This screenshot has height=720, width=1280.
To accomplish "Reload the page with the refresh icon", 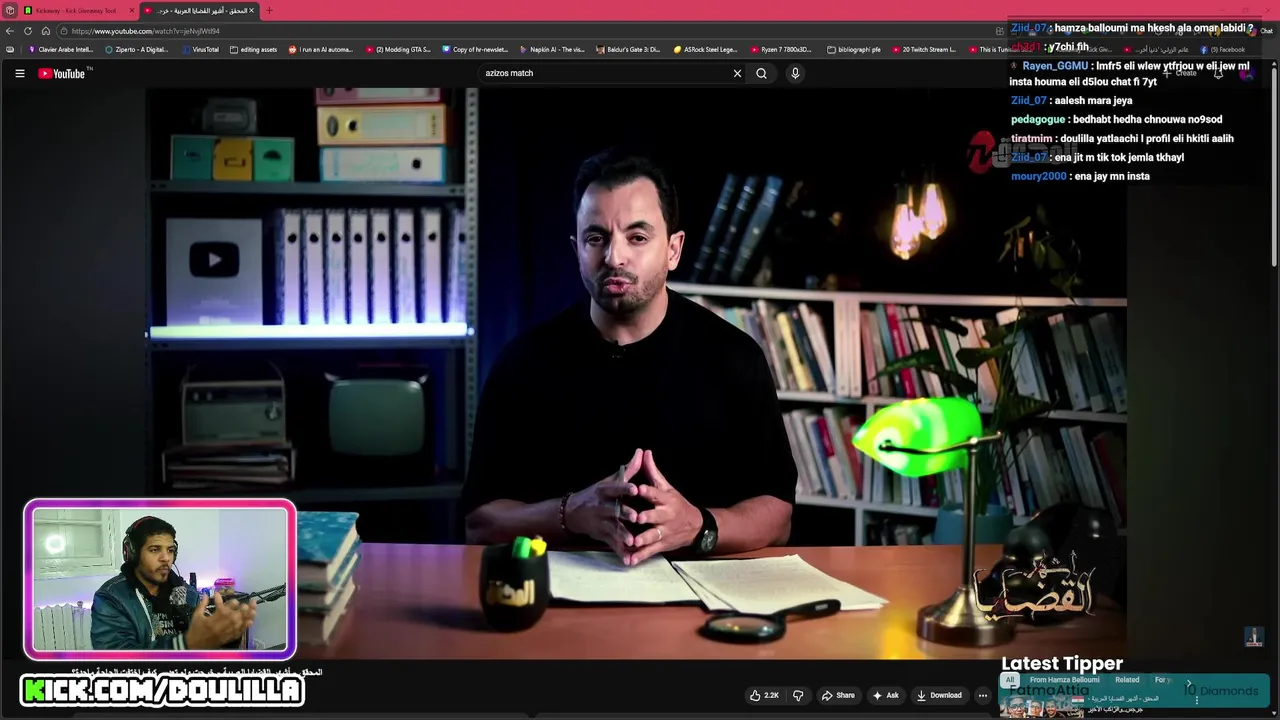I will click(28, 31).
